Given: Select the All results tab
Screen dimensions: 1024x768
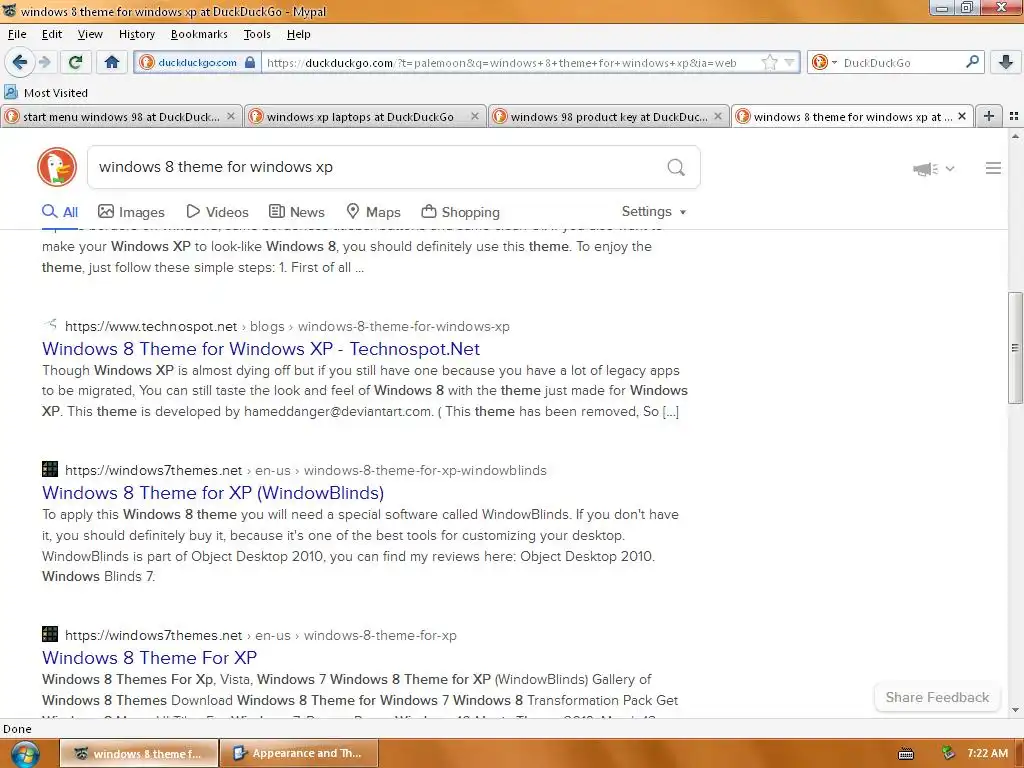Looking at the screenshot, I should [x=60, y=212].
